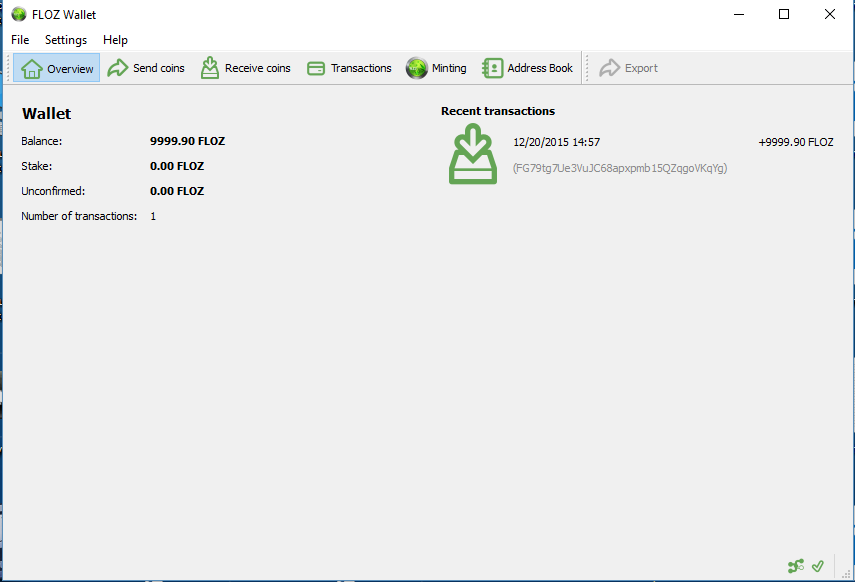Select the 12/20/2015 14:57 transaction date

(556, 142)
